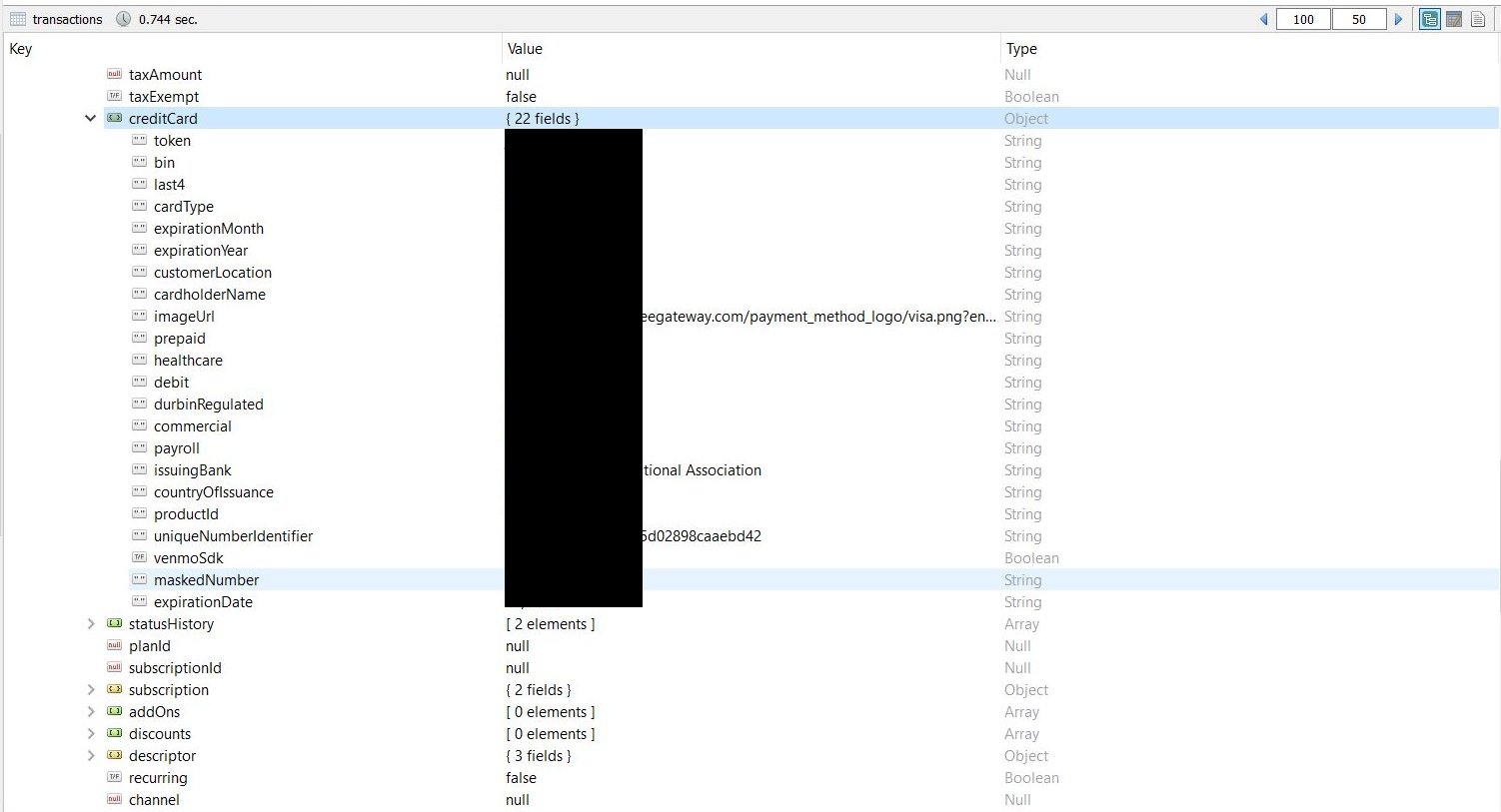Screen dimensions: 1501x812
Task: Expand the addOns array
Action: pyautogui.click(x=91, y=712)
